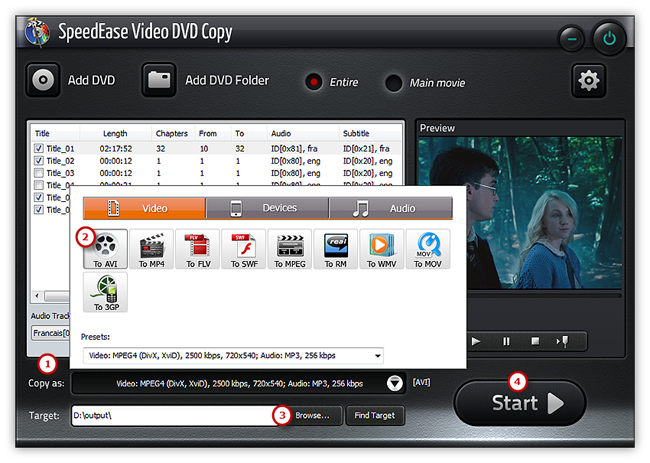Select the Title_03 row name

tap(60, 173)
